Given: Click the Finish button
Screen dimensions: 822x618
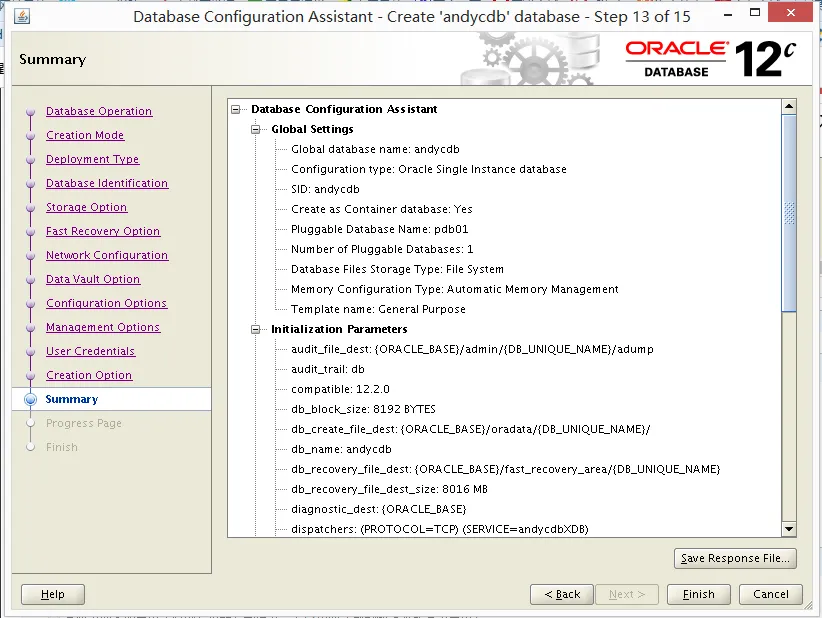Looking at the screenshot, I should point(698,594).
